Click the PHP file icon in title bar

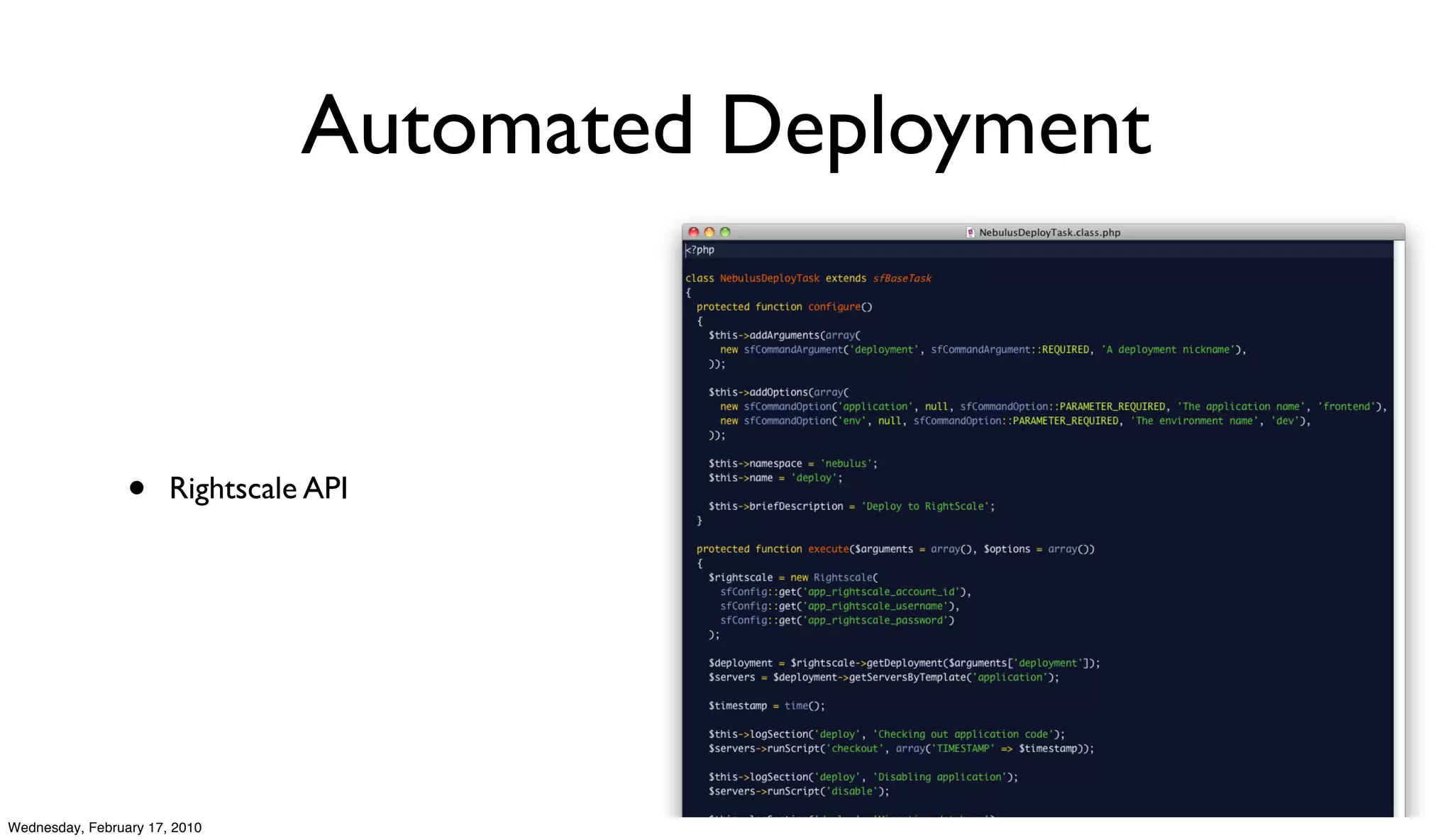click(x=970, y=232)
